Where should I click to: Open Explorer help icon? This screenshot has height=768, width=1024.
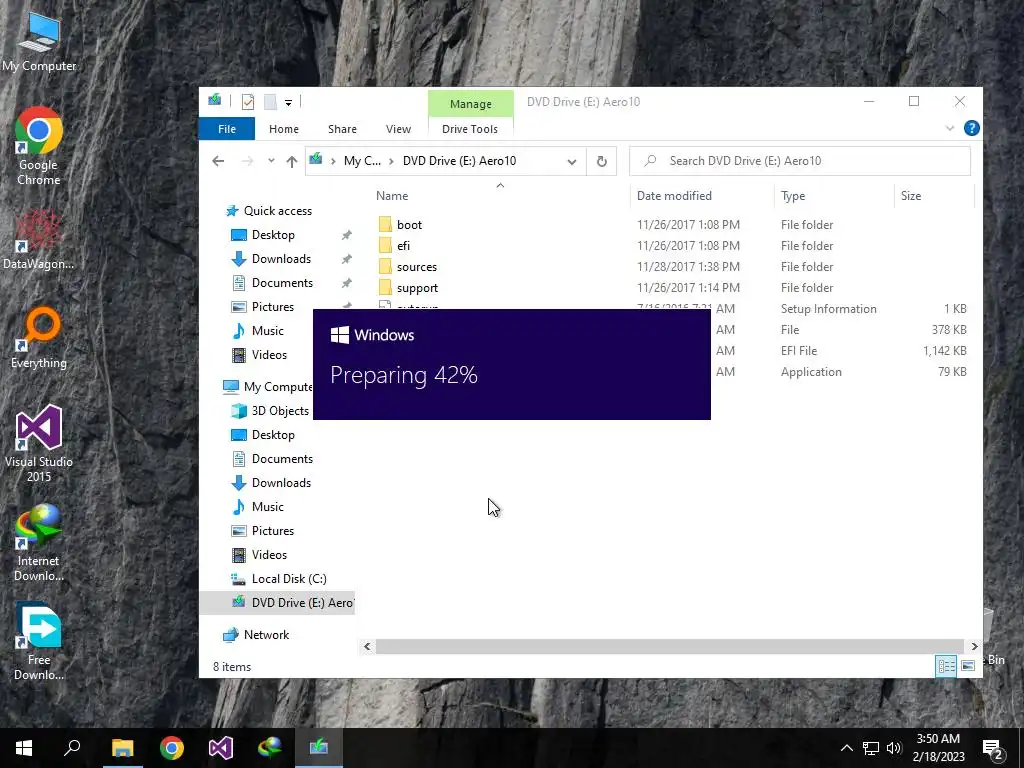(971, 129)
